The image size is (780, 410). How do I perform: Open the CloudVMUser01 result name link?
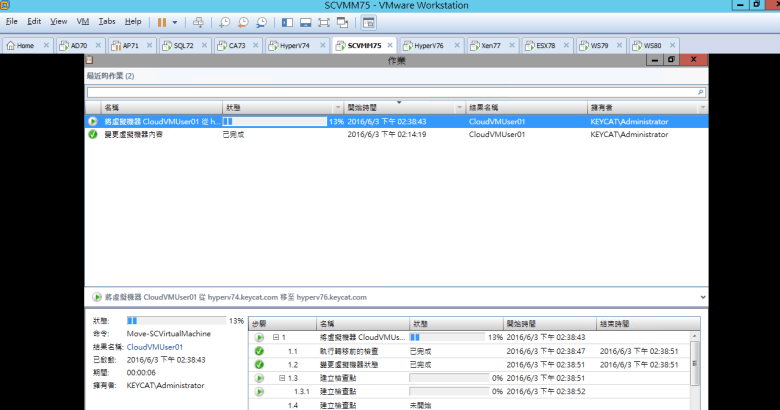[155, 347]
